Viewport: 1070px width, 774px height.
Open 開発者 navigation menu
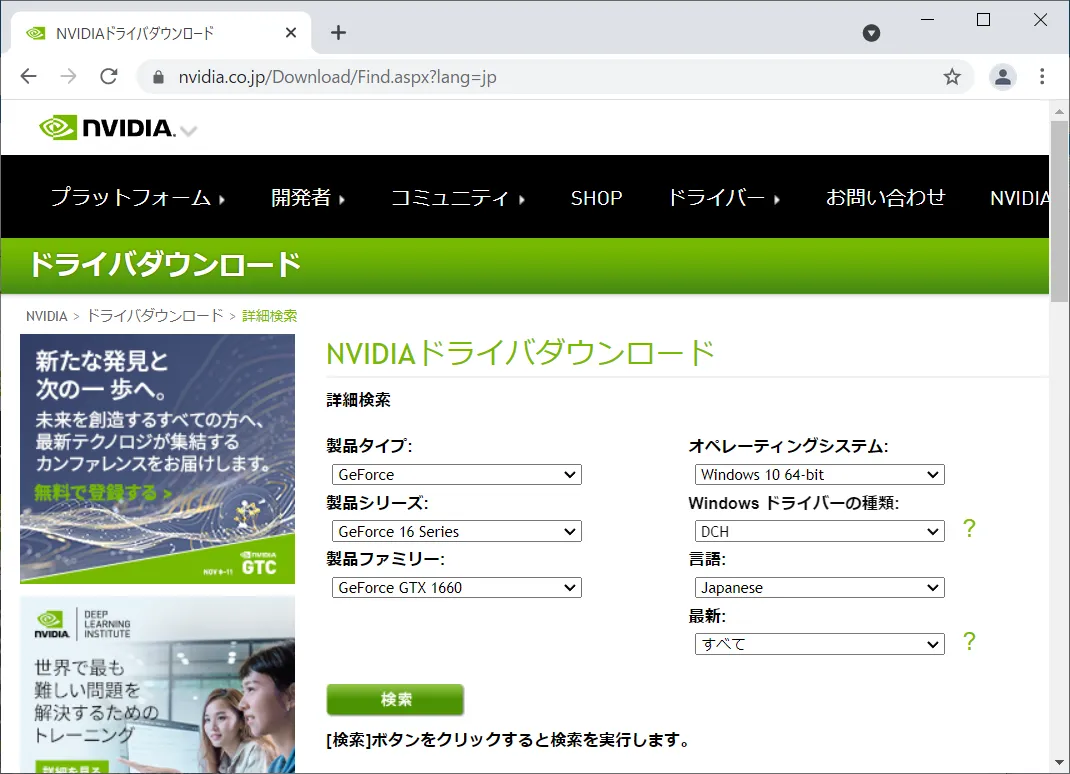[x=308, y=197]
